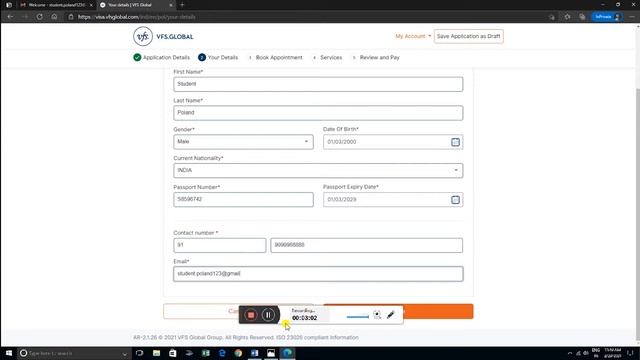Go to Book Appointment step
This screenshot has width=640, height=360.
[x=276, y=58]
